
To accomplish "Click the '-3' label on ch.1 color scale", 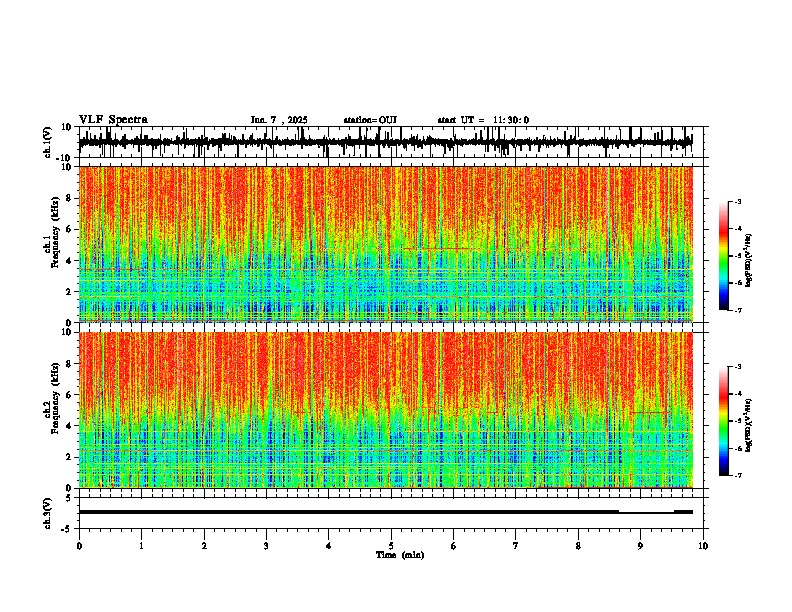I will tap(738, 202).
